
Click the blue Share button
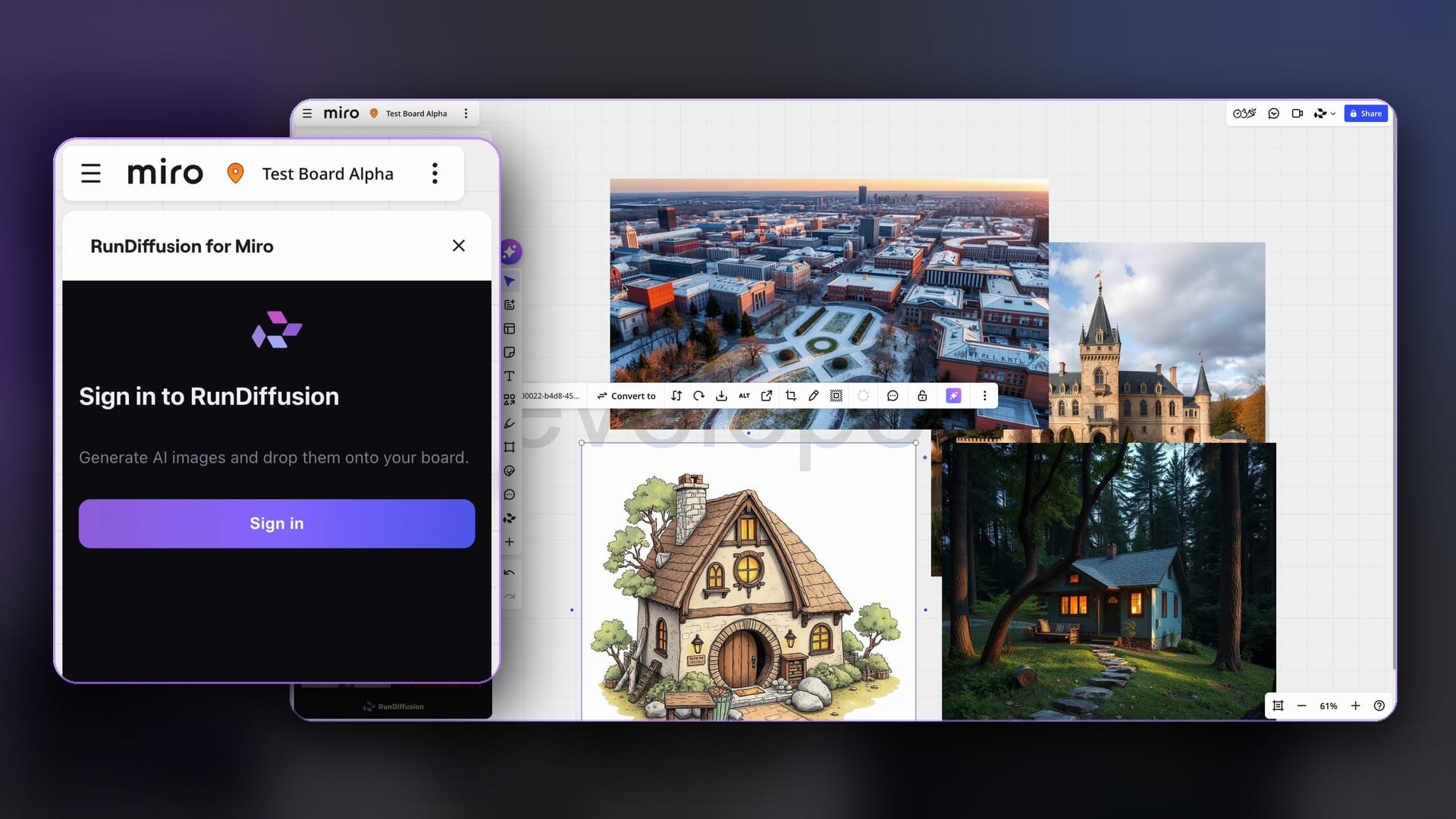(x=1366, y=114)
